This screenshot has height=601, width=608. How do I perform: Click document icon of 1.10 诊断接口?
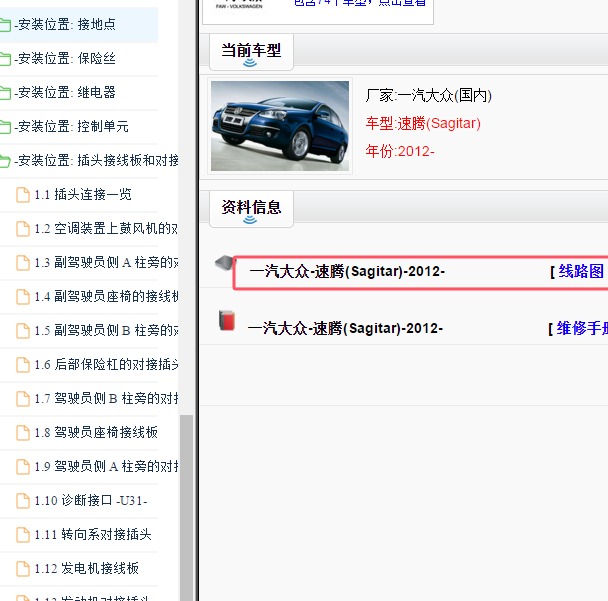[x=22, y=501]
